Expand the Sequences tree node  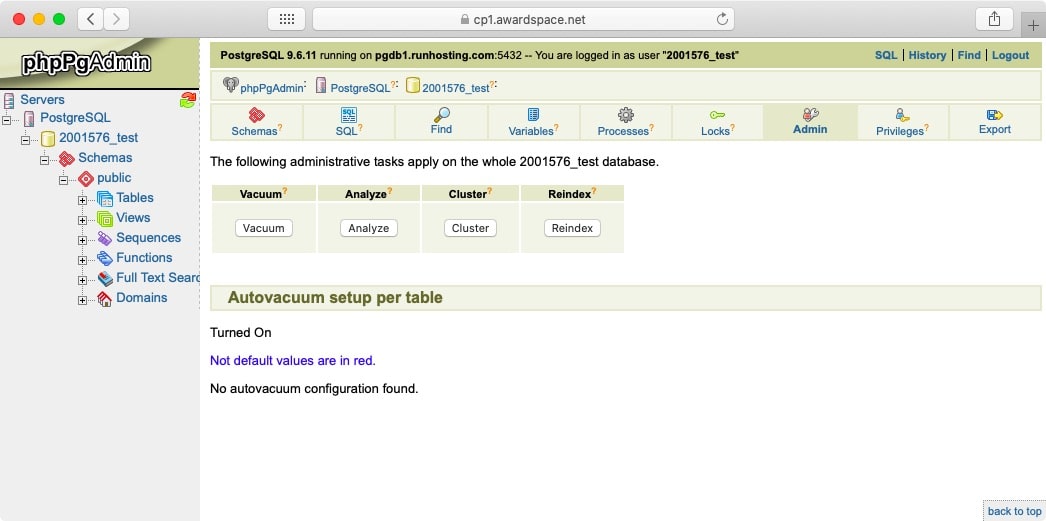pos(83,239)
